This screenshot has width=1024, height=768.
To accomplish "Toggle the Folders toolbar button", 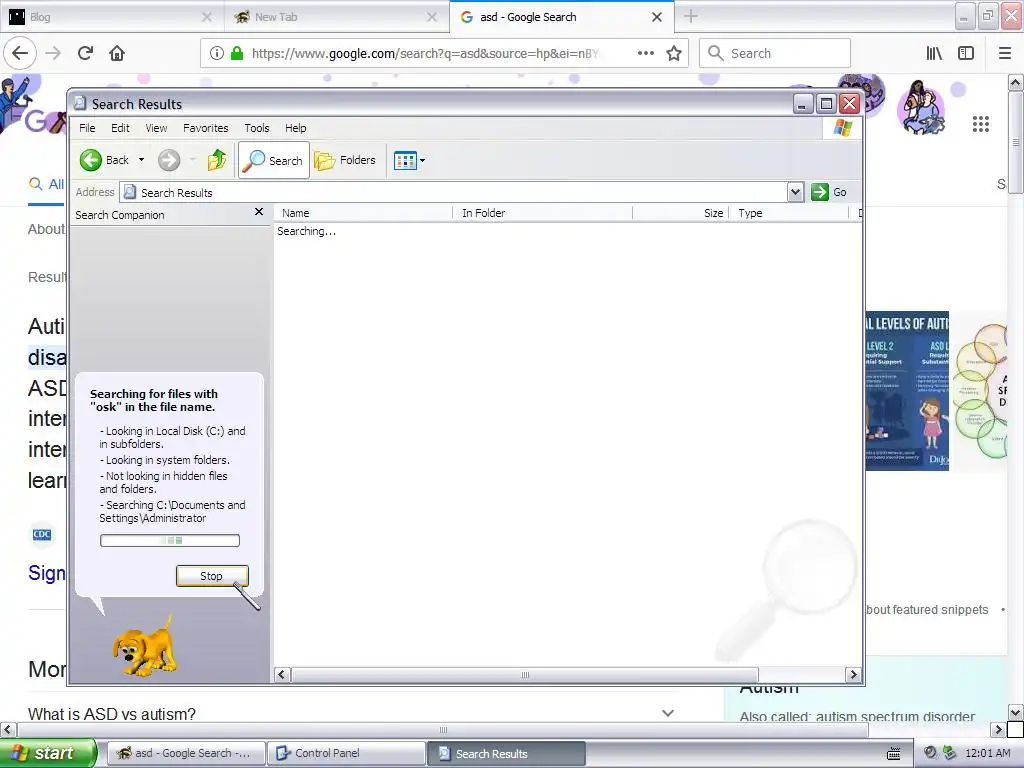I will pyautogui.click(x=345, y=160).
